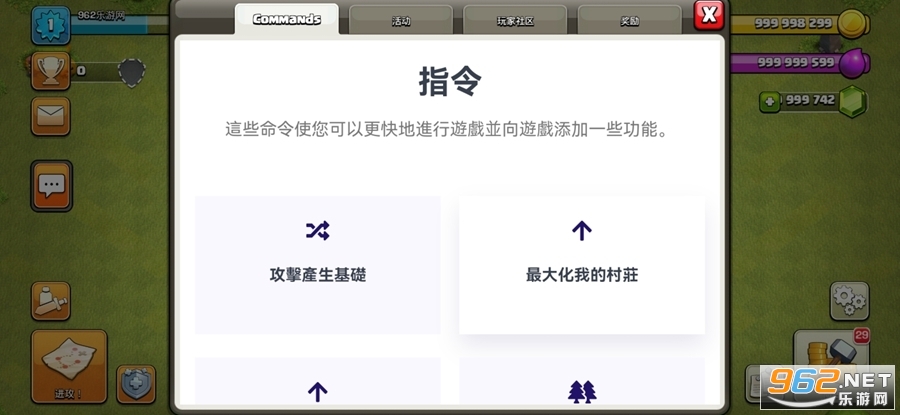Viewport: 900px width, 415px height.
Task: Select the 攻擊產生基礎 command card
Action: point(317,265)
